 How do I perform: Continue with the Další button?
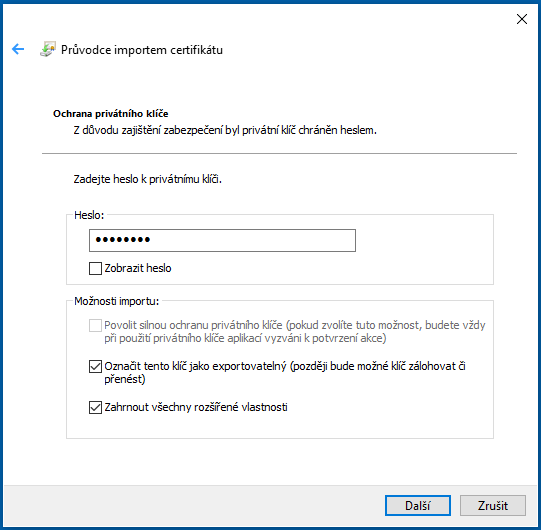click(x=418, y=506)
